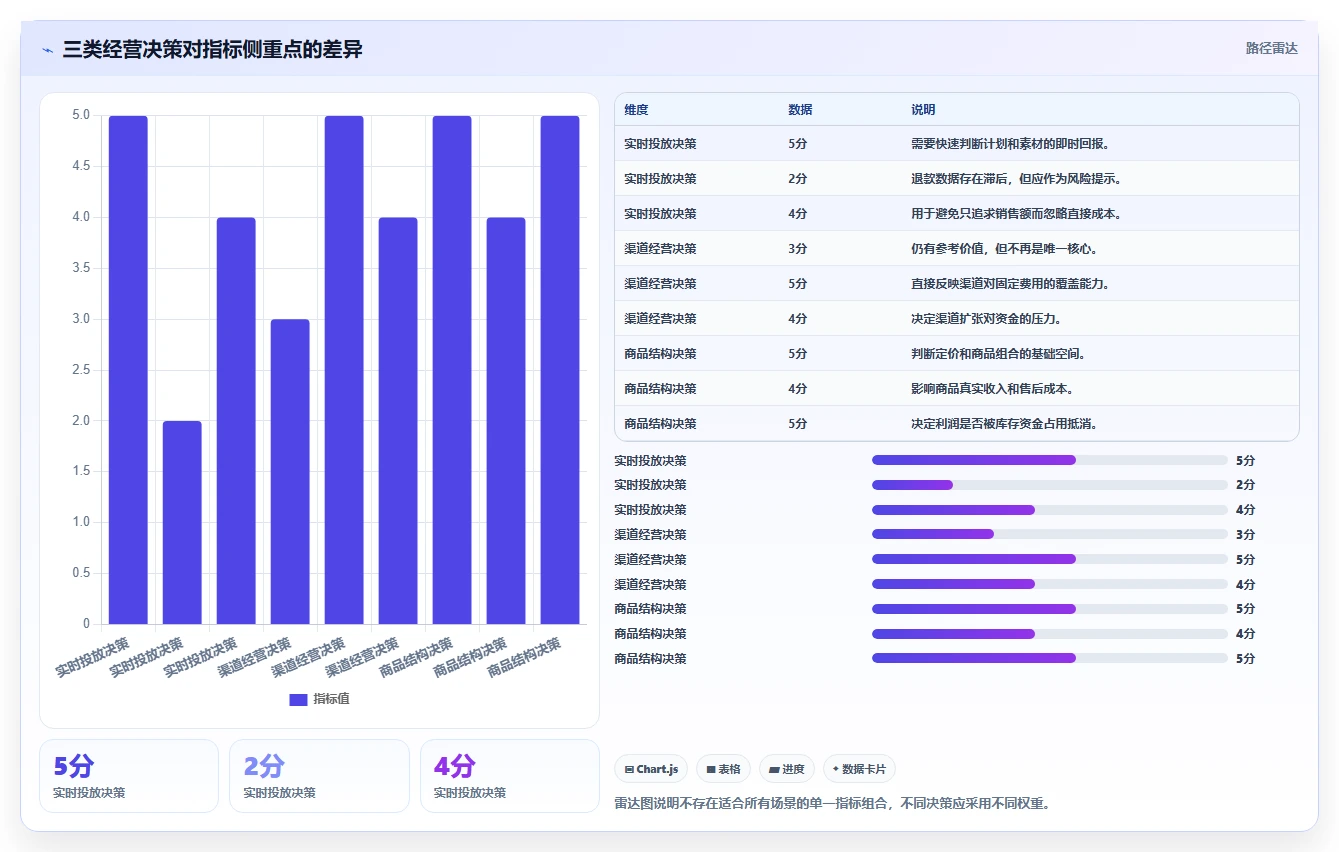
Task: Click the Chart.js tag icon
Action: click(629, 770)
